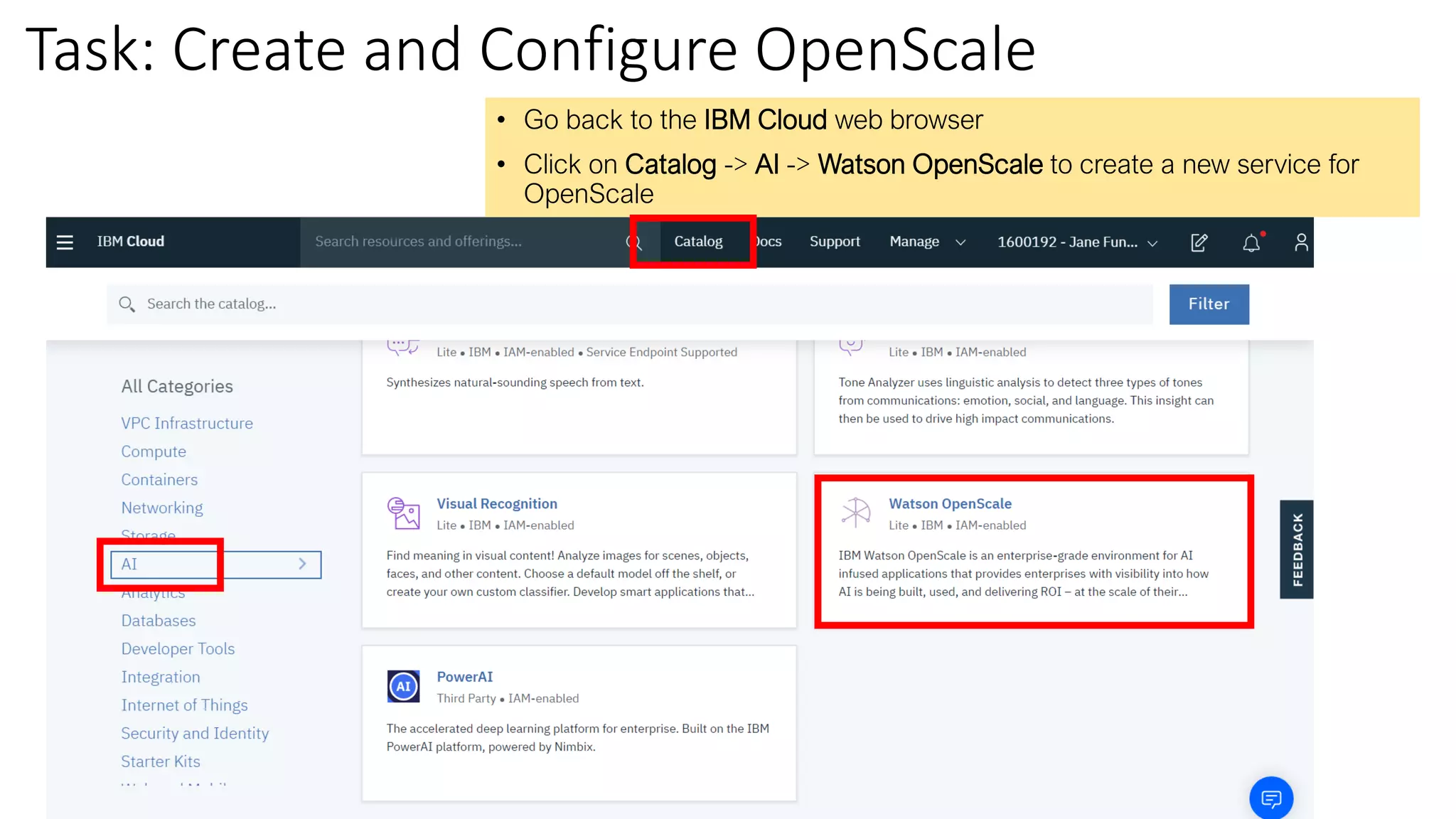Expand the AI category chevron
The height and width of the screenshot is (819, 1456).
coord(303,564)
